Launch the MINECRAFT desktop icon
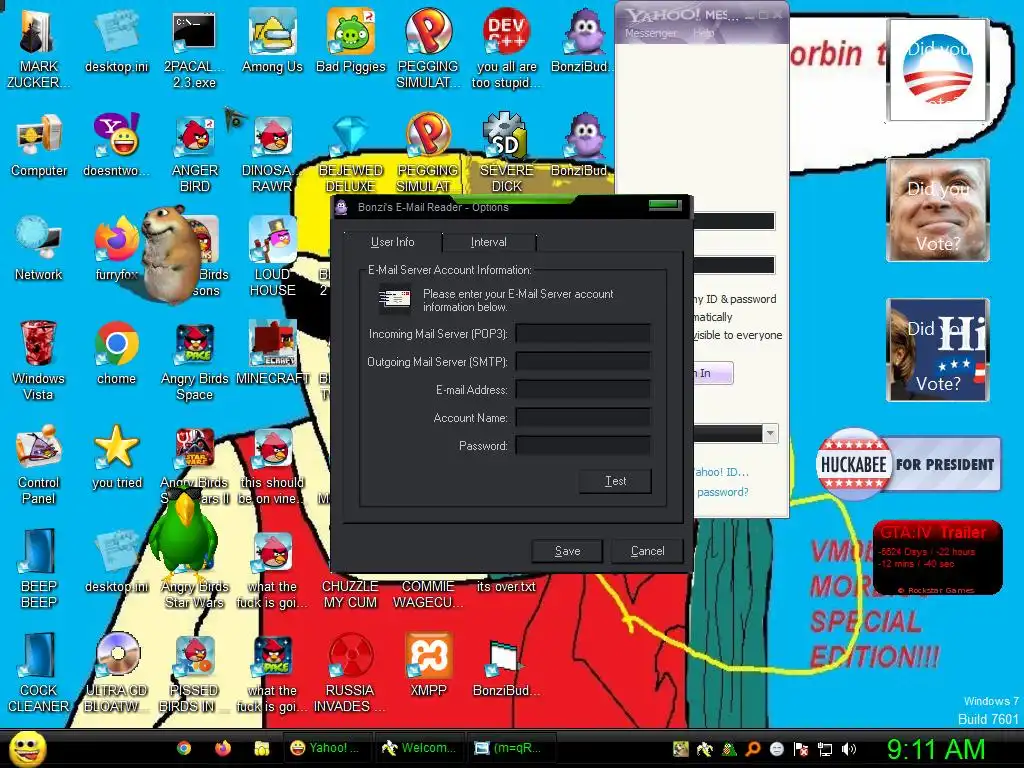The height and width of the screenshot is (768, 1024). pyautogui.click(x=272, y=353)
